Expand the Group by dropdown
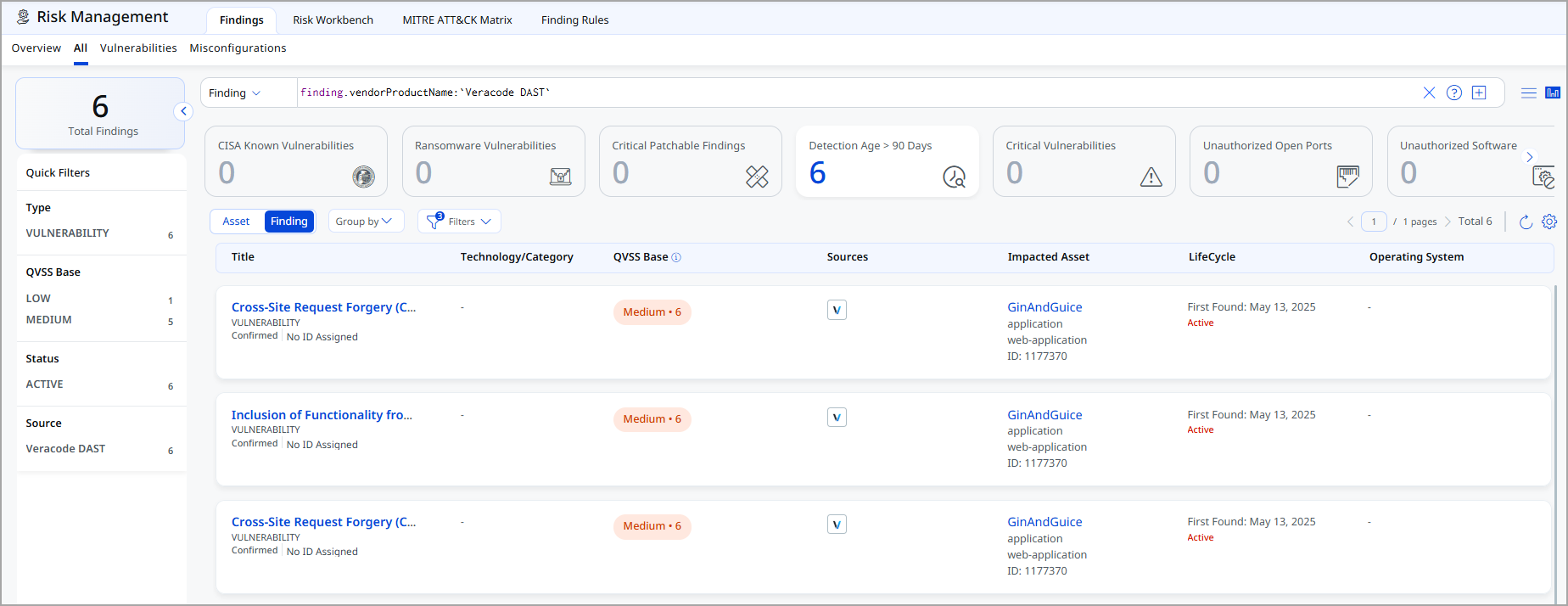This screenshot has height=606, width=1568. (364, 222)
